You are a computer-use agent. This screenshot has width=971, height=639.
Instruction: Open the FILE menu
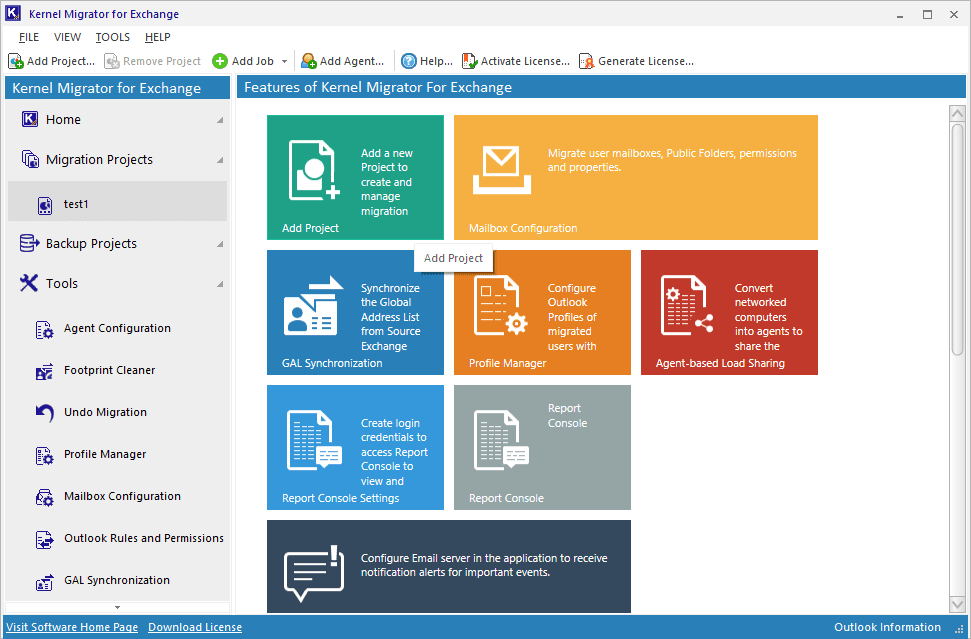pyautogui.click(x=29, y=37)
